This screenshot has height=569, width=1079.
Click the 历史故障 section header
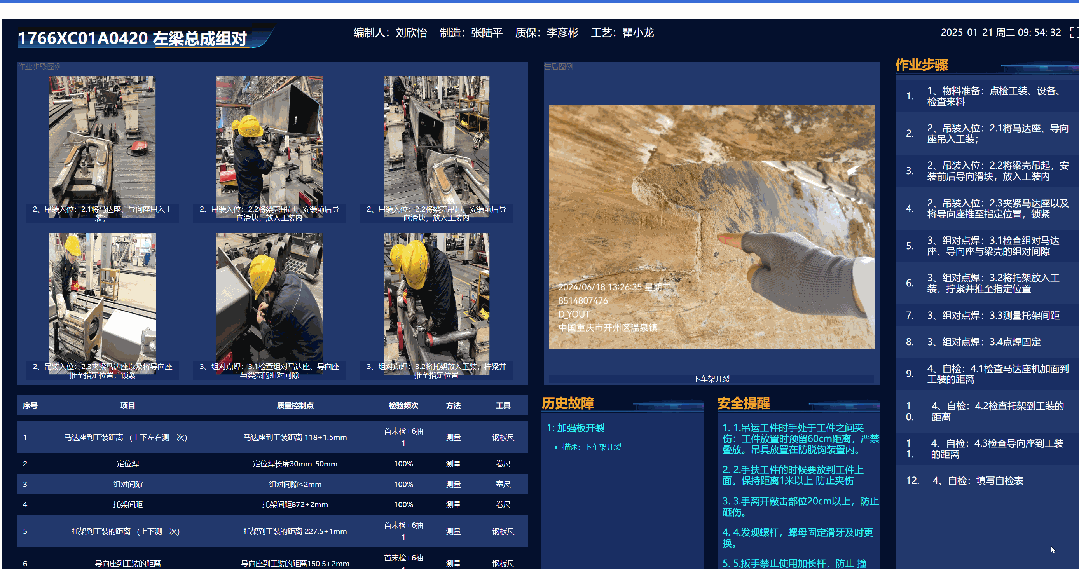click(568, 403)
